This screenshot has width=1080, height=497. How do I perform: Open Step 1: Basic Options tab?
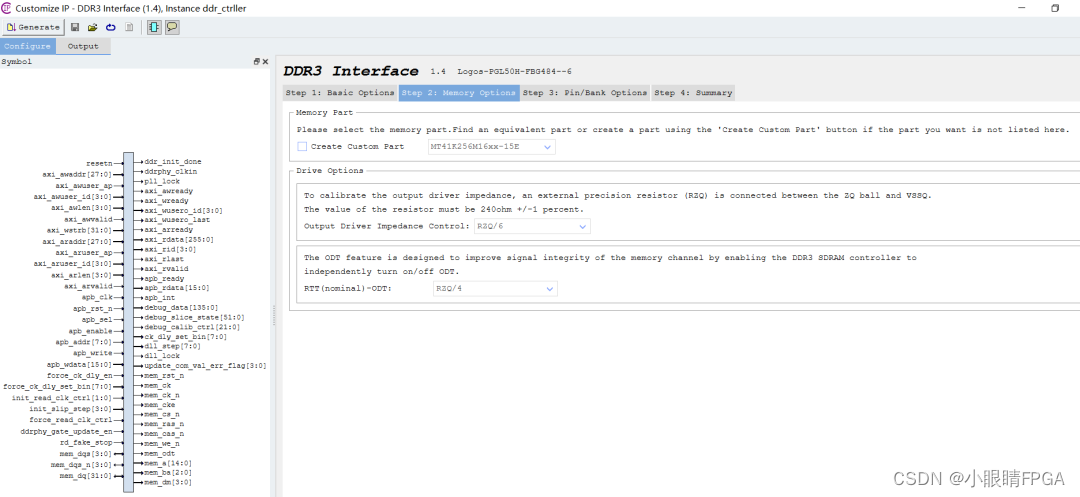(340, 93)
